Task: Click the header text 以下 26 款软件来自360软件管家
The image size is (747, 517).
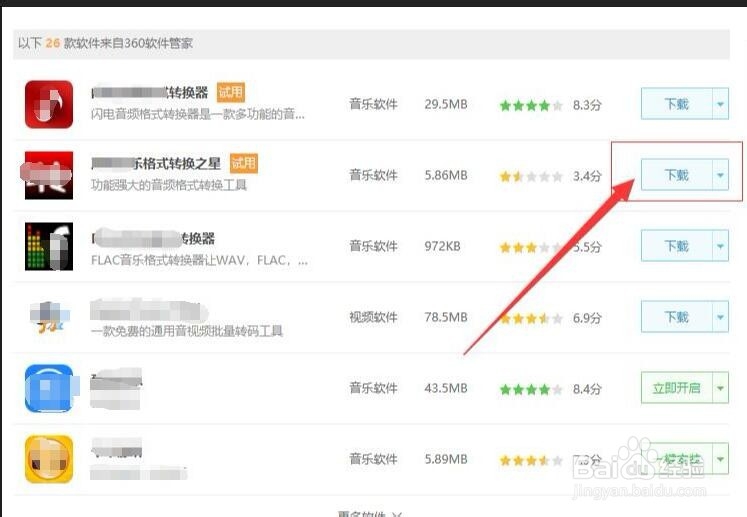Action: [x=105, y=43]
